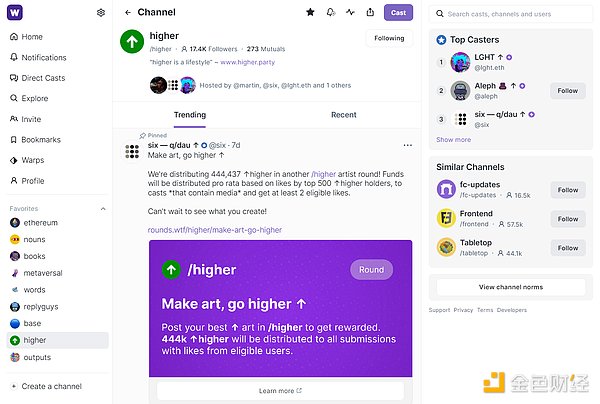
Task: Favorite the channel with the star icon
Action: [310, 12]
